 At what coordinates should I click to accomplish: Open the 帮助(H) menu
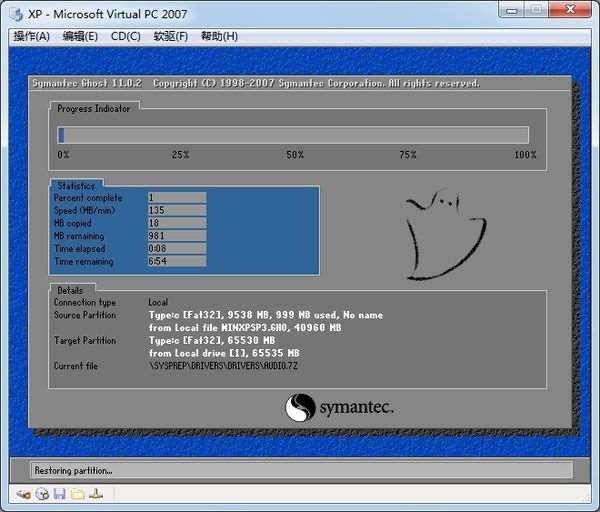tap(219, 36)
